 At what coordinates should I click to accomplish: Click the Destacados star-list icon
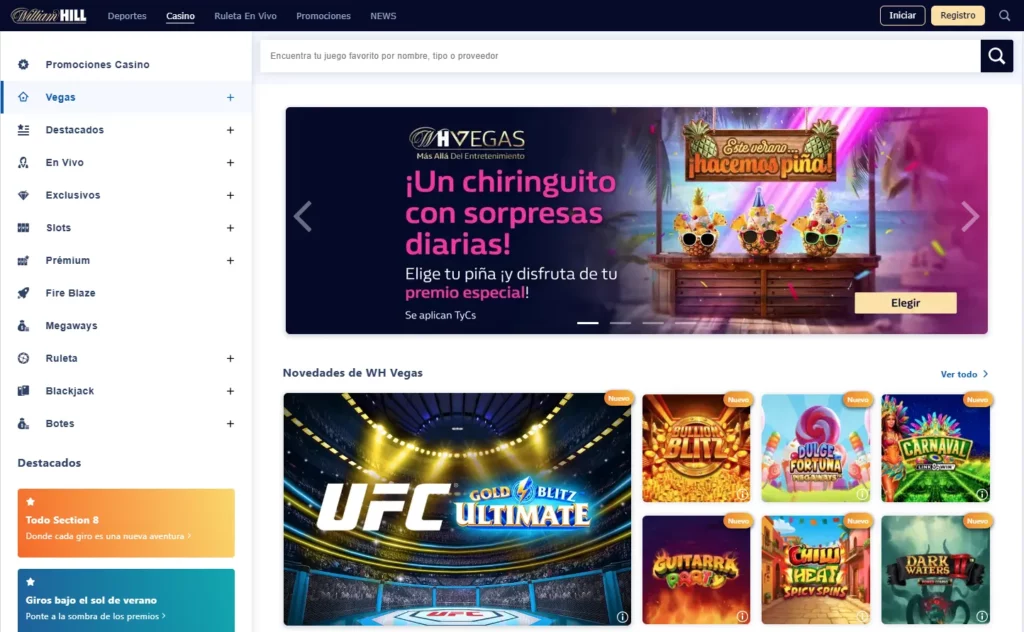[x=24, y=129]
